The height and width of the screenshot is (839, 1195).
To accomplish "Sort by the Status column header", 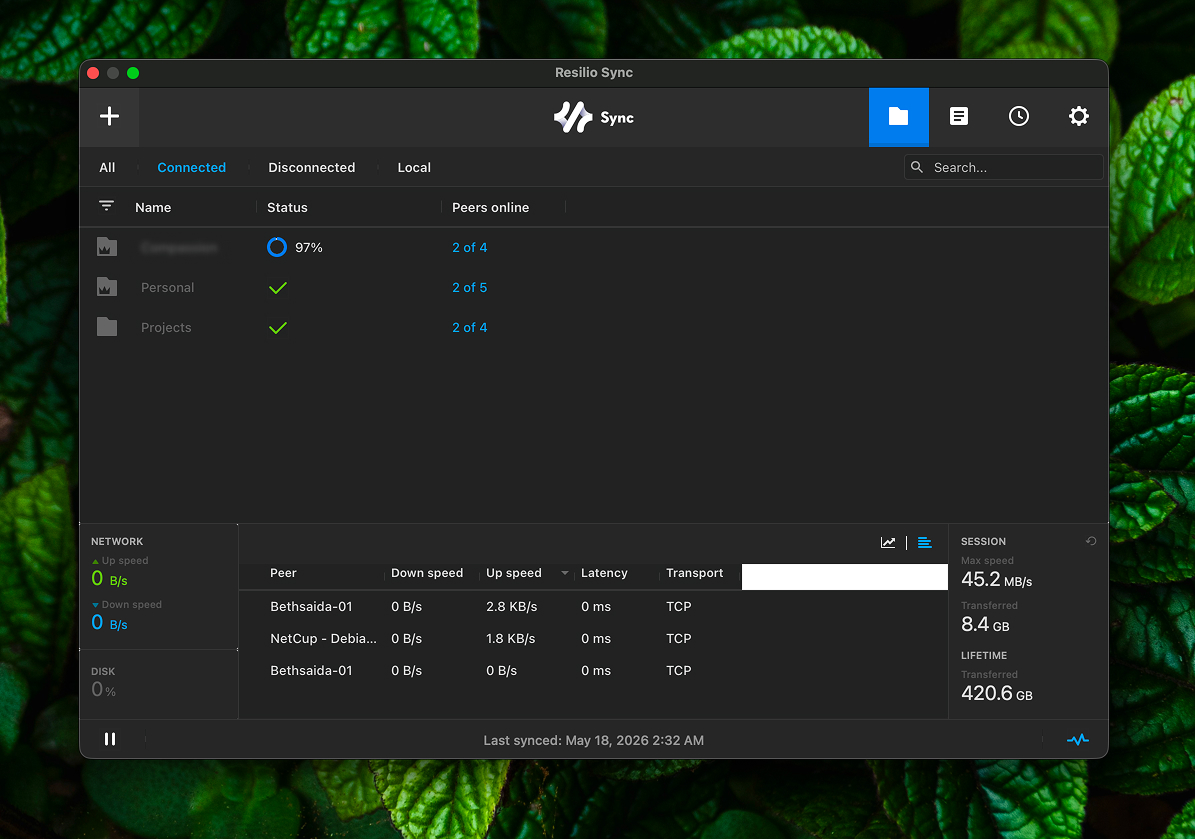I will click(x=287, y=207).
